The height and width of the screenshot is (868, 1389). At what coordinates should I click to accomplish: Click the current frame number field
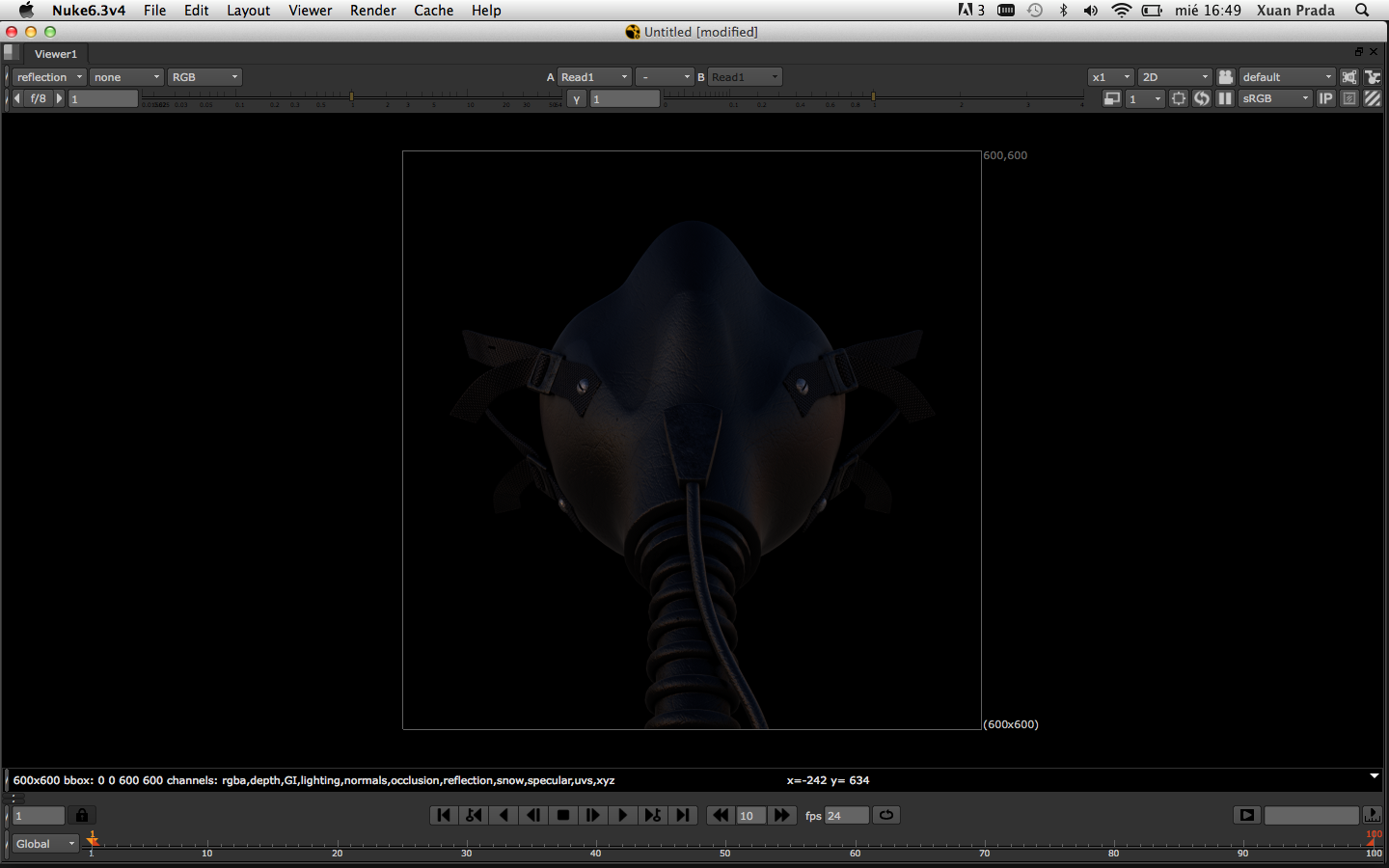tap(39, 816)
